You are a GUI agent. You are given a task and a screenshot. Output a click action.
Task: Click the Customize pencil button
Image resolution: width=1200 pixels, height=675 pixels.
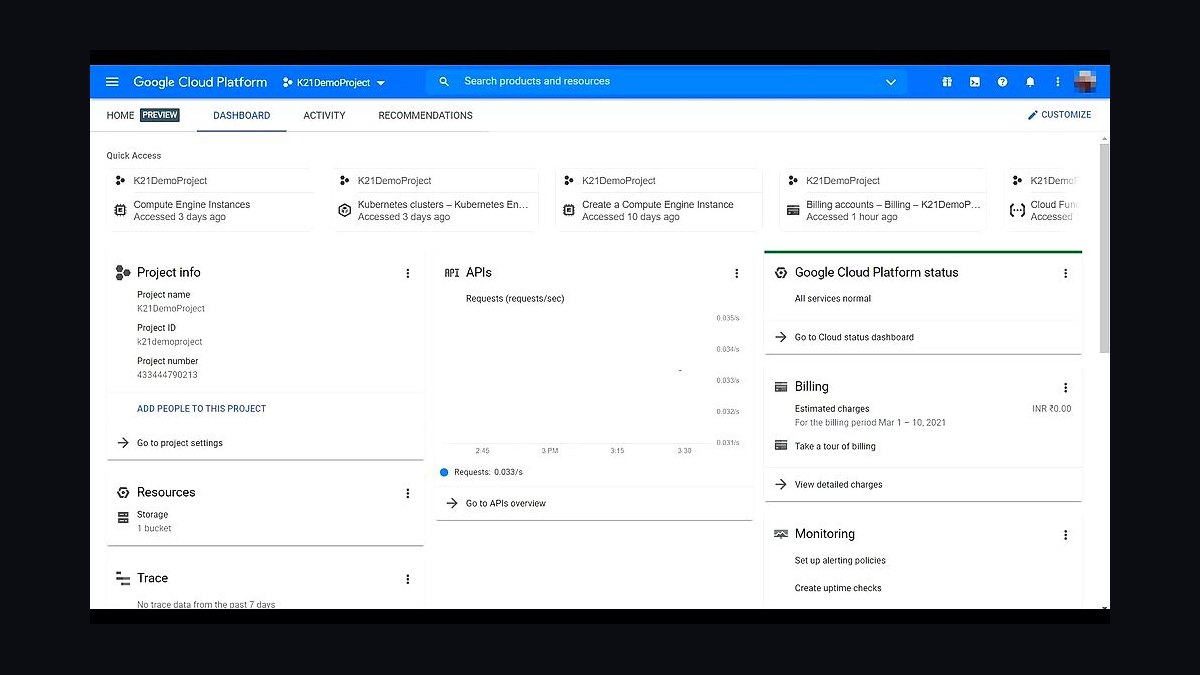pos(1059,115)
